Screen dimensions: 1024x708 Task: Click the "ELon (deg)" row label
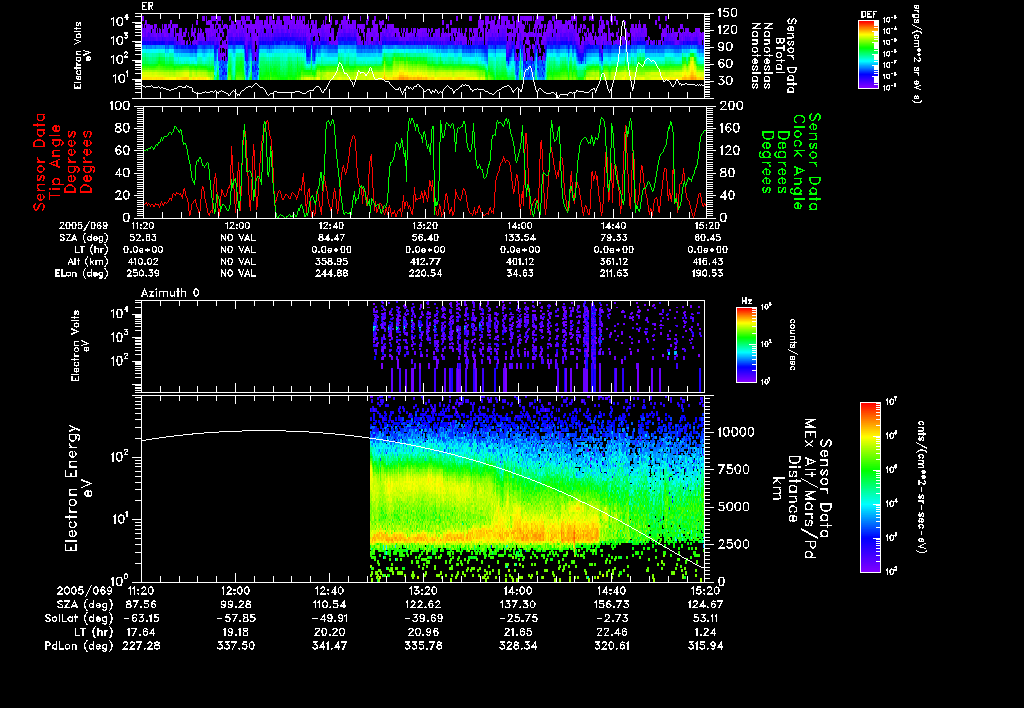[81, 274]
